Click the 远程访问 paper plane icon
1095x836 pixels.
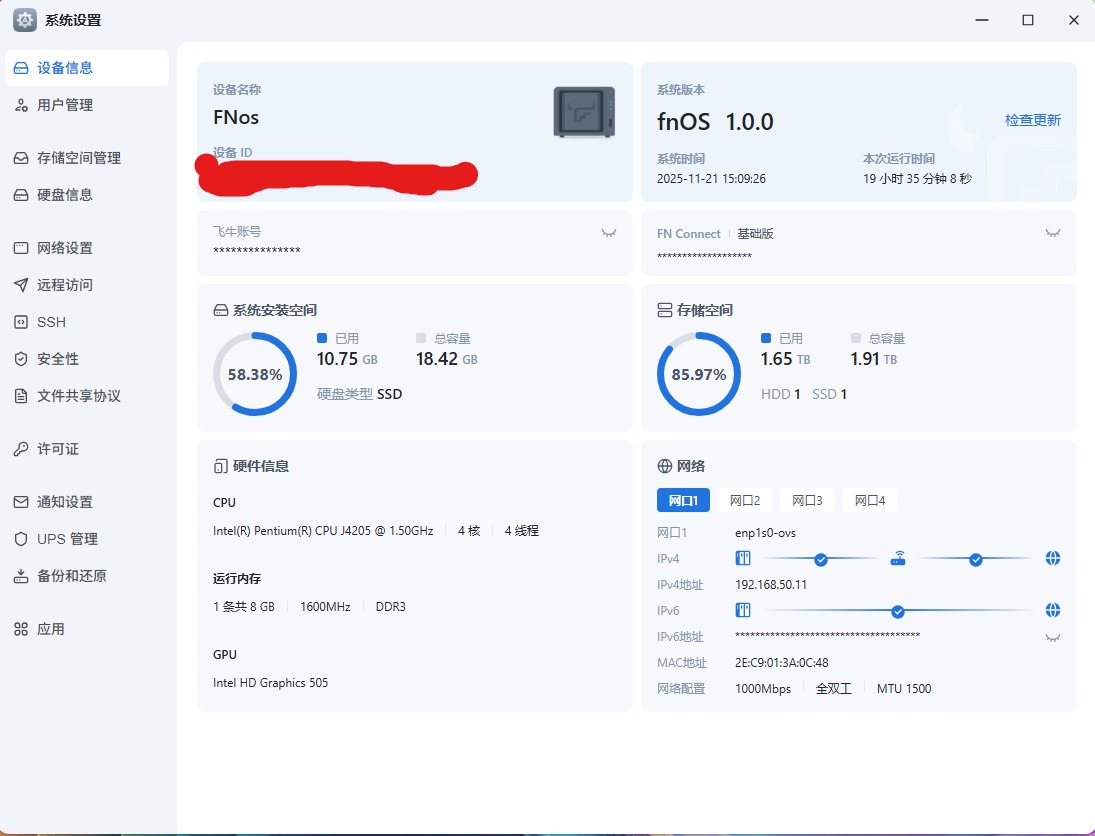[21, 285]
